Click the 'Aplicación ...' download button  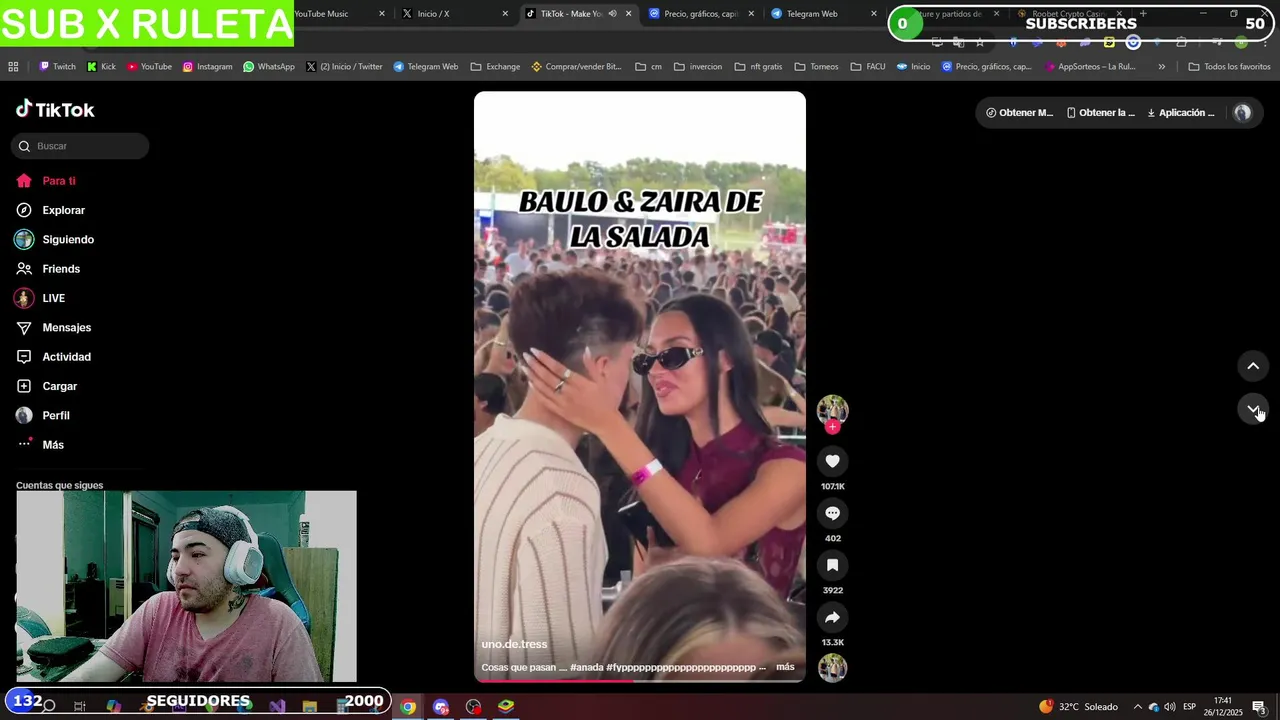click(1181, 113)
